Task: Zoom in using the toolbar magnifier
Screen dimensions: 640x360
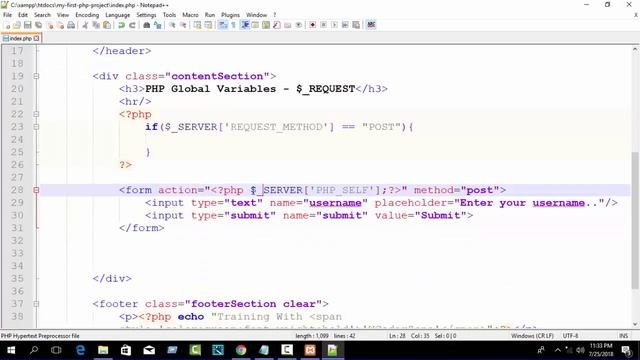Action: click(x=172, y=25)
